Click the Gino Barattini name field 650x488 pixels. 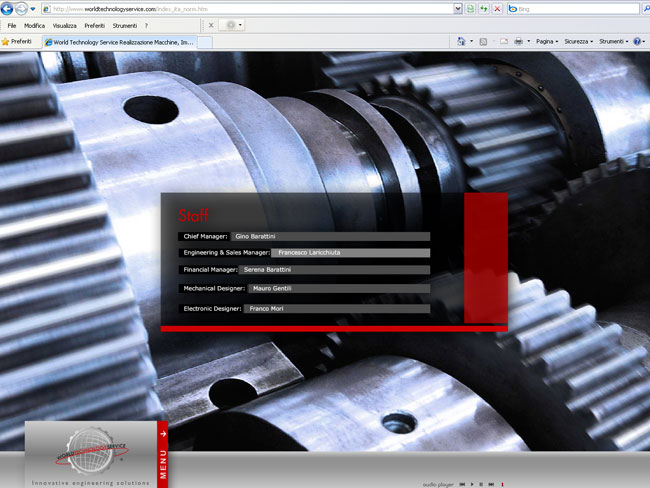pyautogui.click(x=330, y=236)
